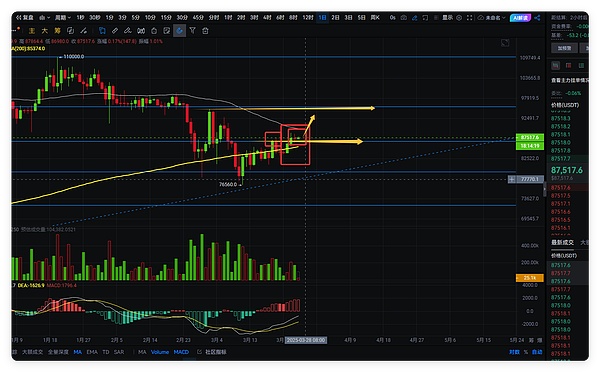Select the ruler measure tool icon
Viewport: 600px width, 372px height.
click(115, 31)
